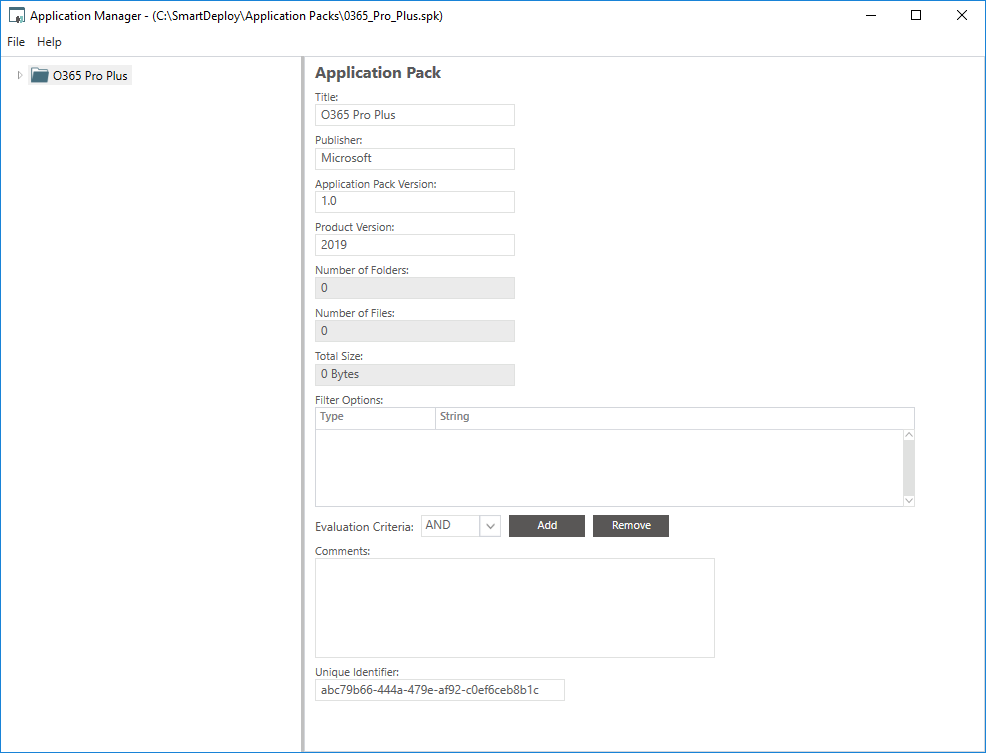Click the Unique Identifier field

click(x=440, y=690)
